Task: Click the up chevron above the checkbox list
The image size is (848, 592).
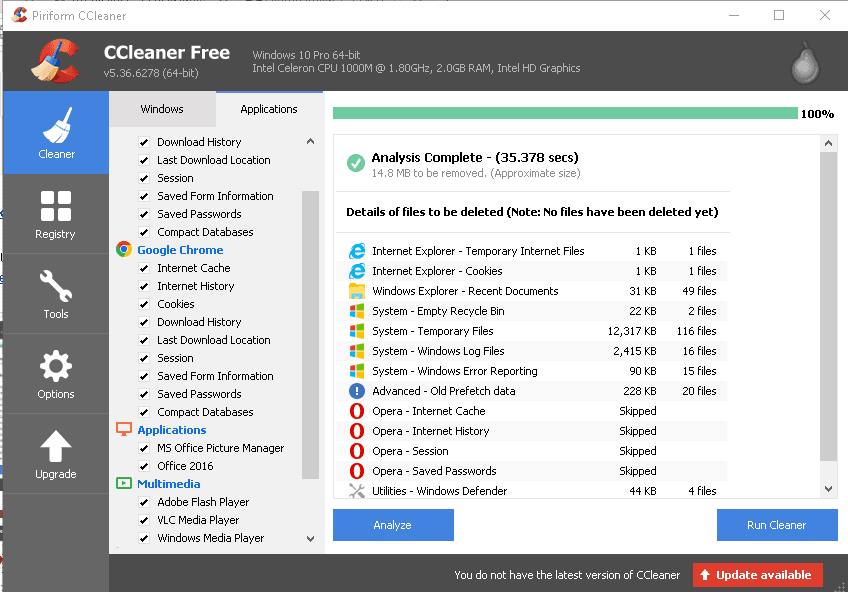Action: pos(310,142)
